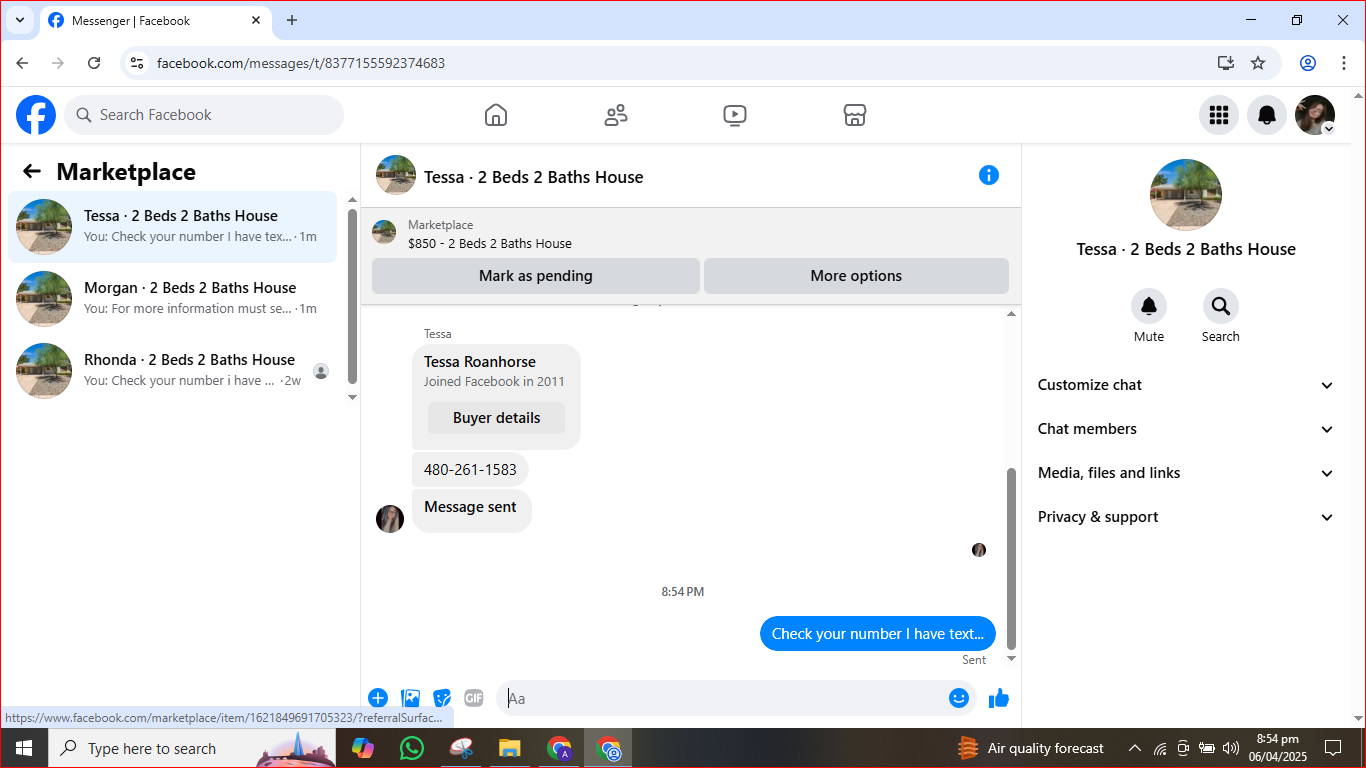Click the 480-261-1583 message bubble

(x=470, y=469)
